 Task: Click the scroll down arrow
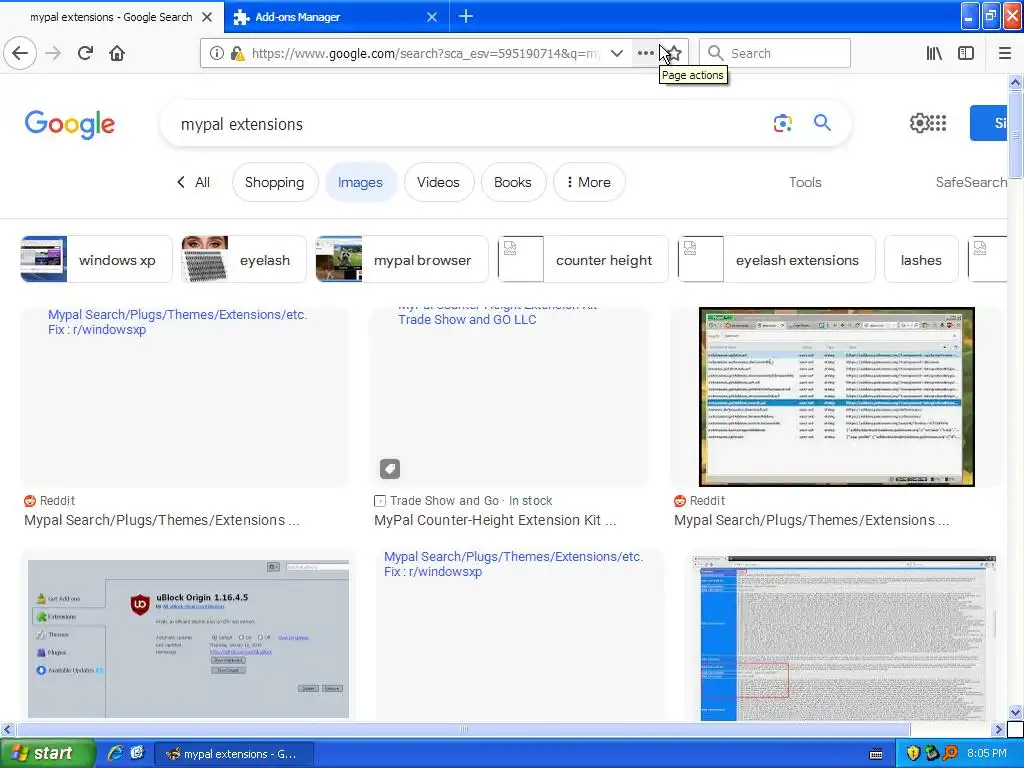tap(1016, 712)
